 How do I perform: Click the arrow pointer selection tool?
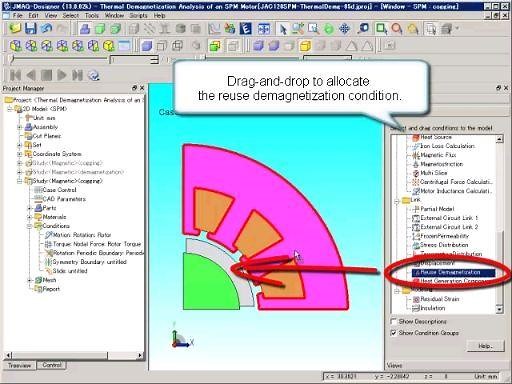pos(283,29)
